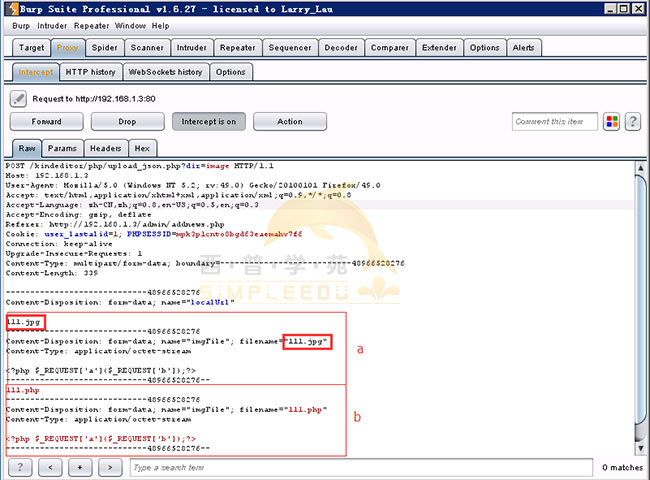The image size is (650, 480).
Task: Click the Referer header line
Action: coord(115,224)
